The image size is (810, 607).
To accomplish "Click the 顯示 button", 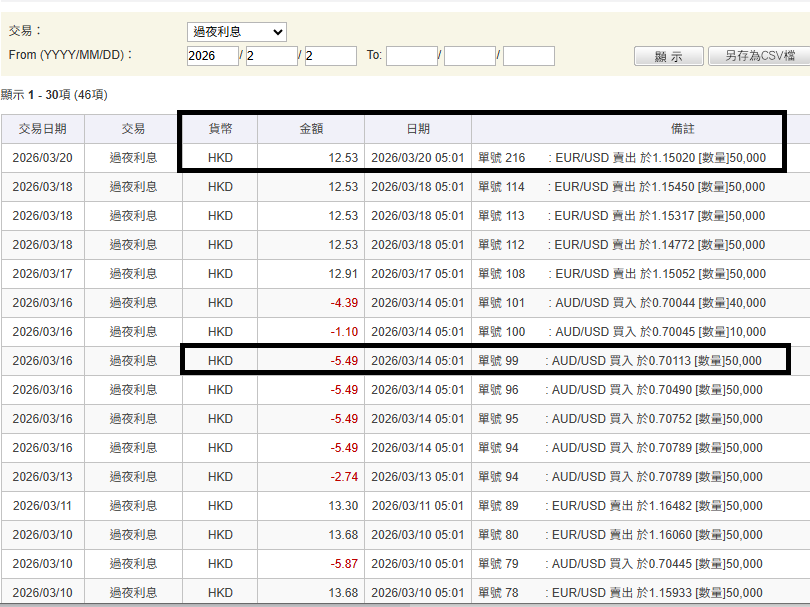I will [x=668, y=56].
